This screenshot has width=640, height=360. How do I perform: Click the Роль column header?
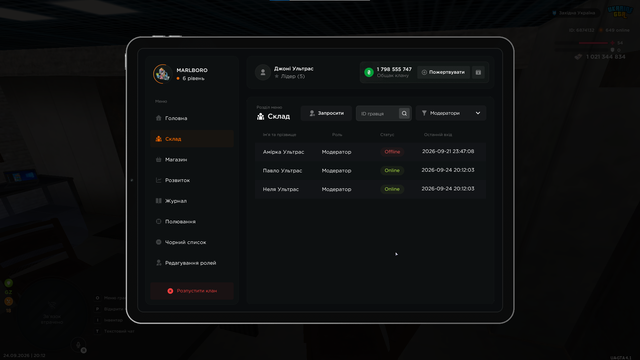(337, 135)
